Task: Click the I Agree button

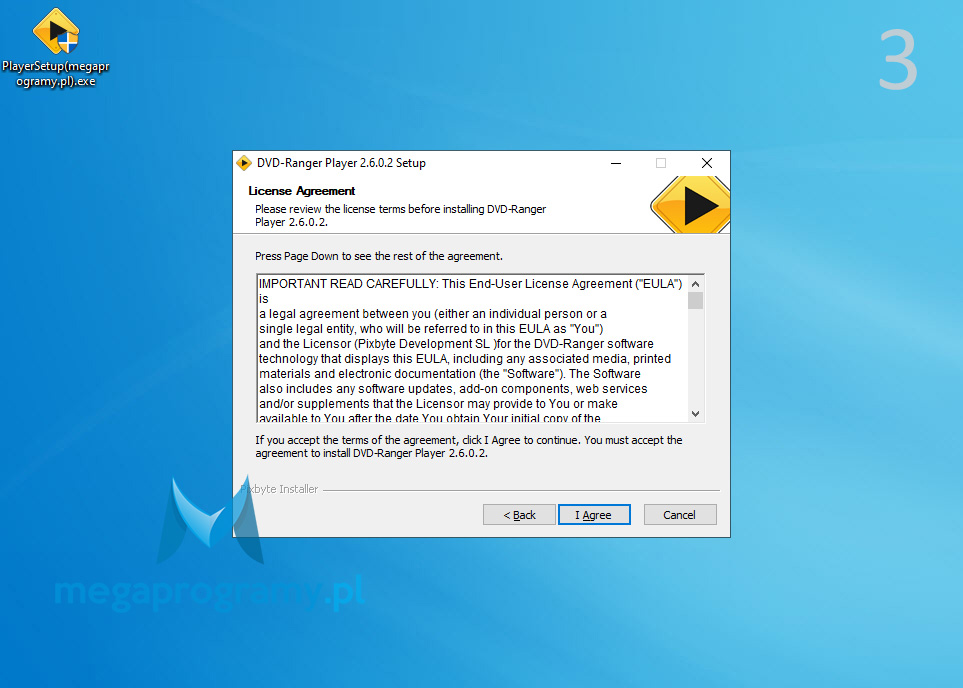Action: (594, 515)
